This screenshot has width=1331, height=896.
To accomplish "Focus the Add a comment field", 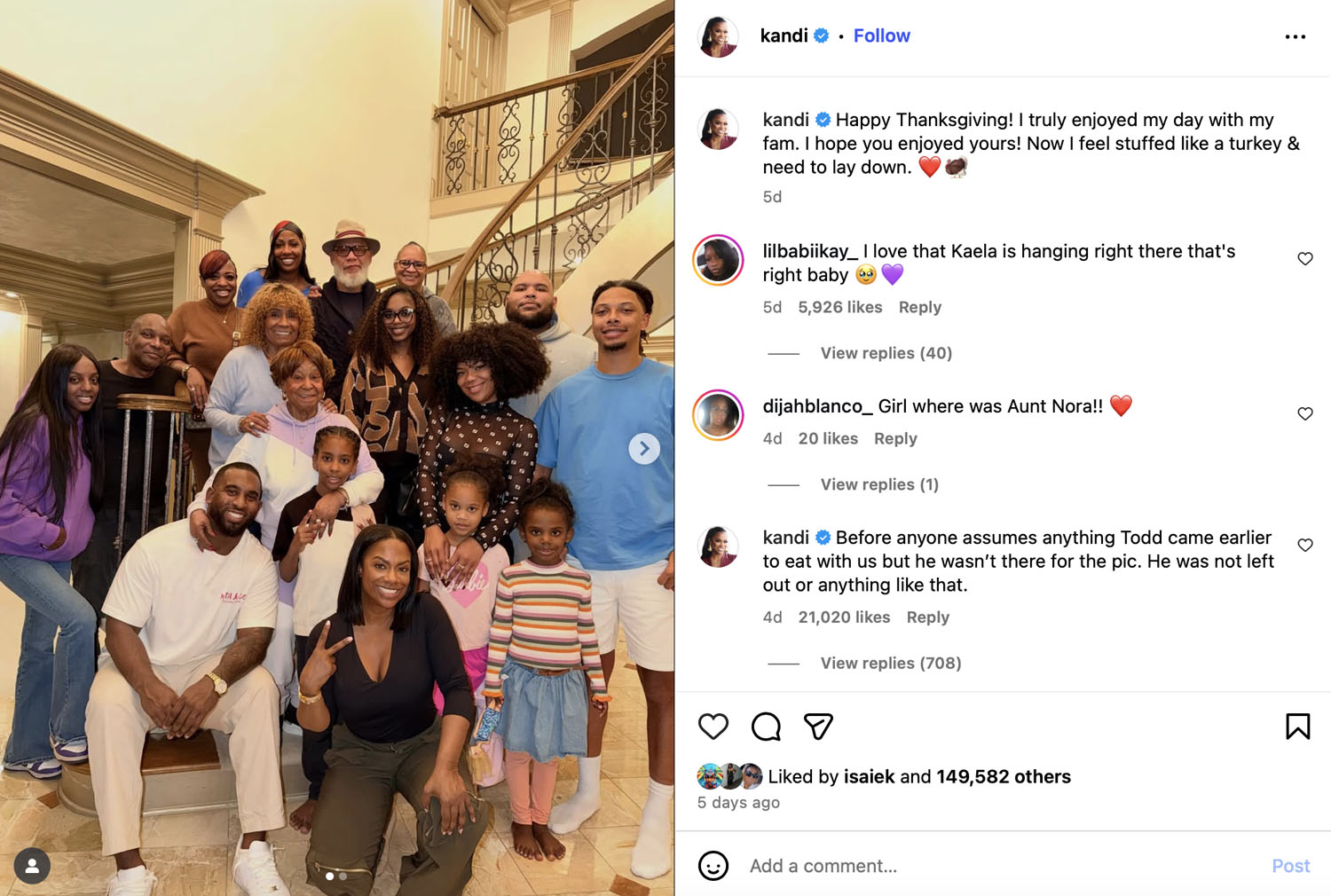I will point(1003,866).
